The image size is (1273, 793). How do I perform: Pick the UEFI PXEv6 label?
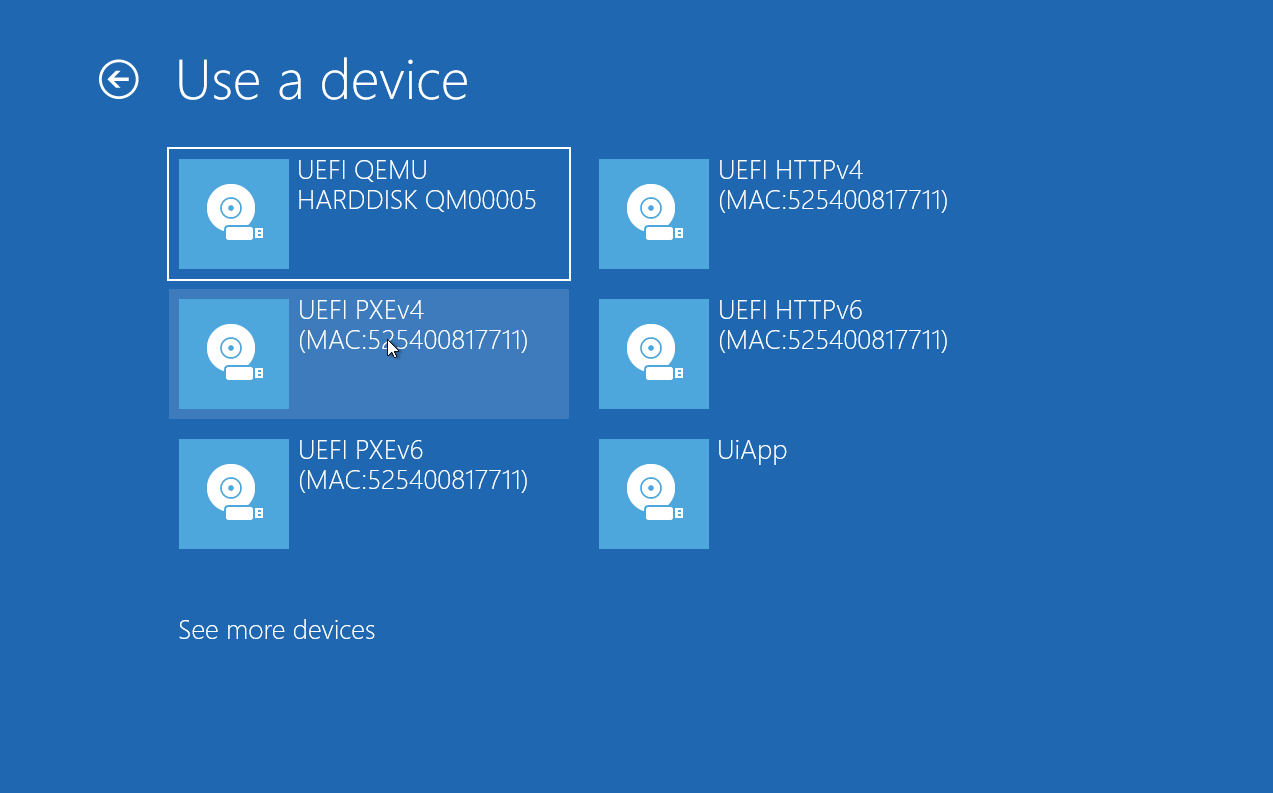(361, 451)
